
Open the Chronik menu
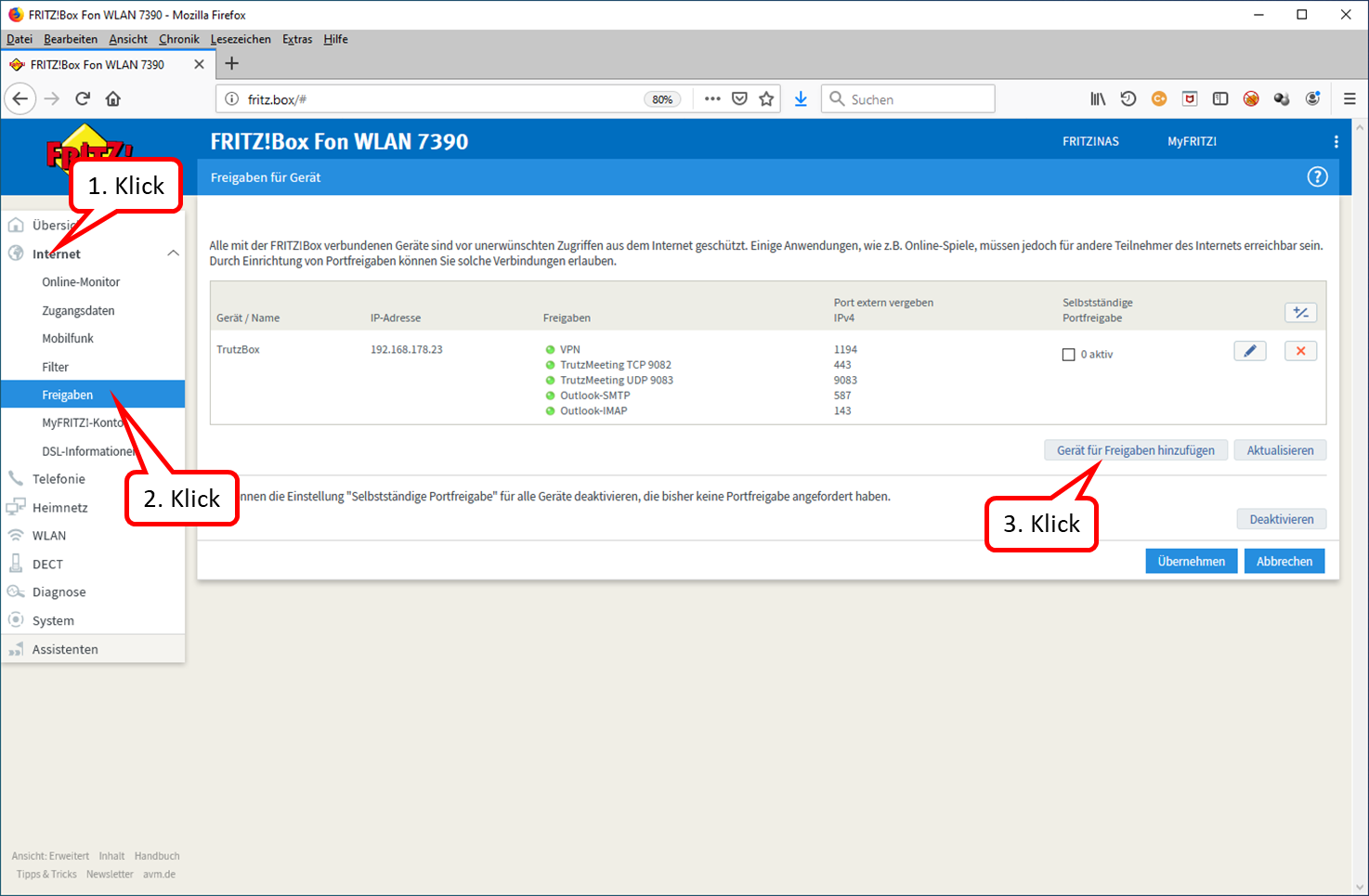tap(179, 39)
